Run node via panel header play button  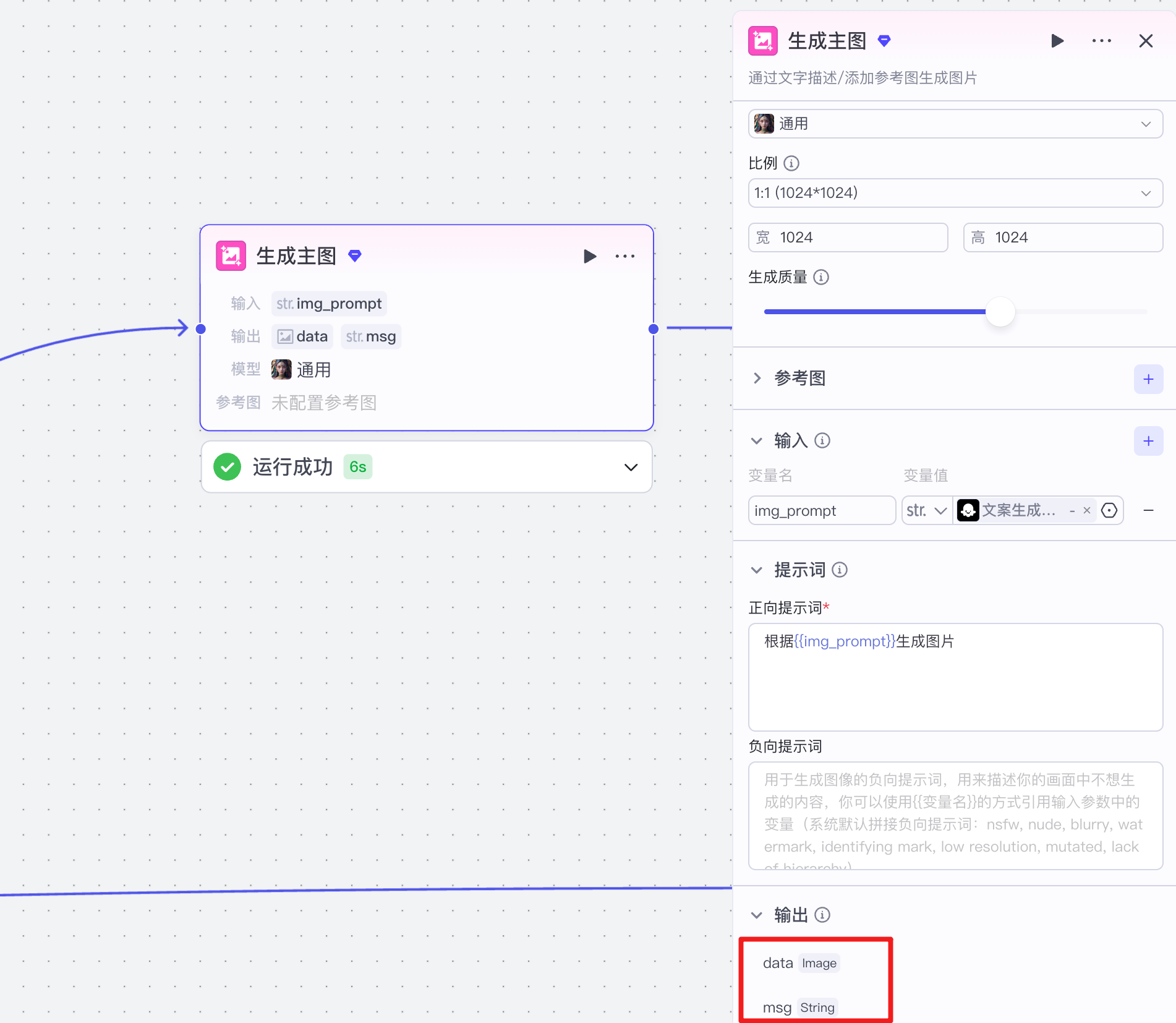coord(1057,41)
